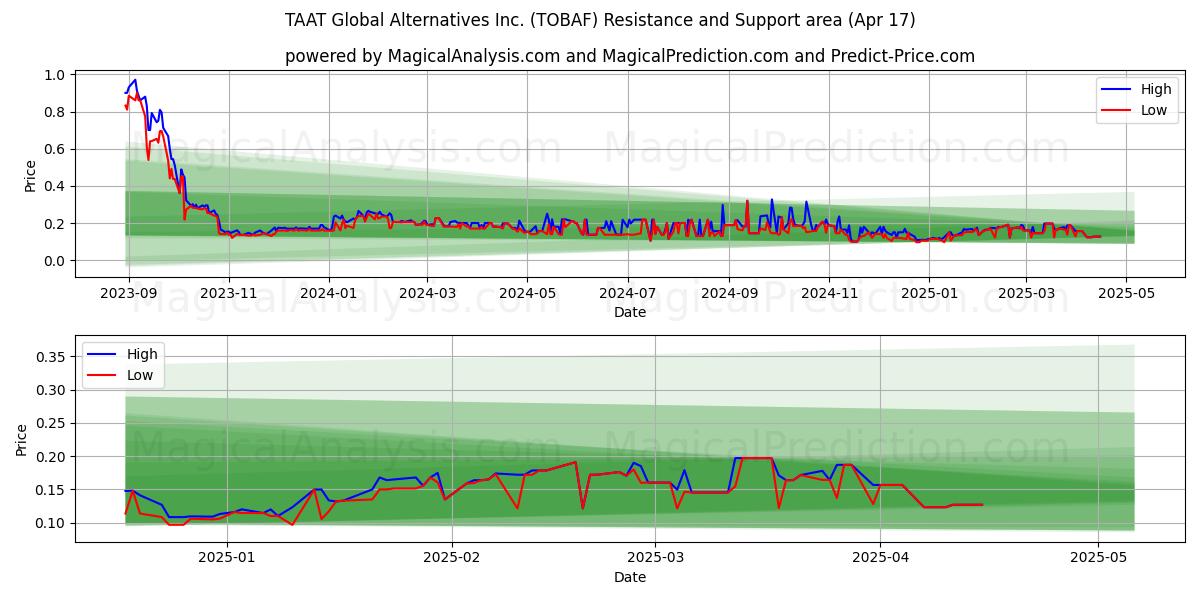1200x600 pixels.
Task: Click the top chart 'Date' axis label
Action: pos(630,312)
